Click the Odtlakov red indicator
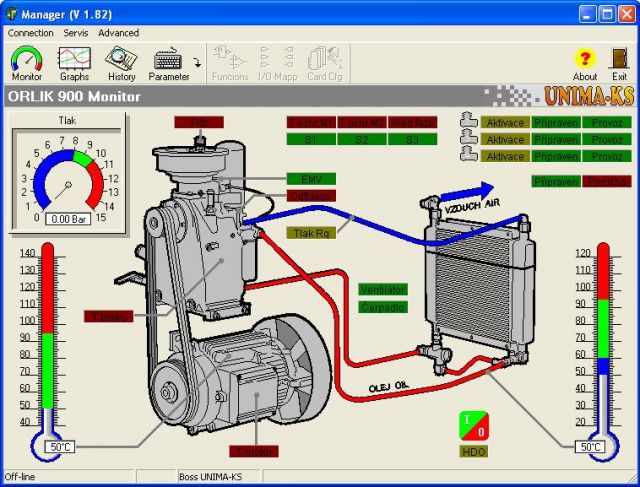 [x=311, y=196]
